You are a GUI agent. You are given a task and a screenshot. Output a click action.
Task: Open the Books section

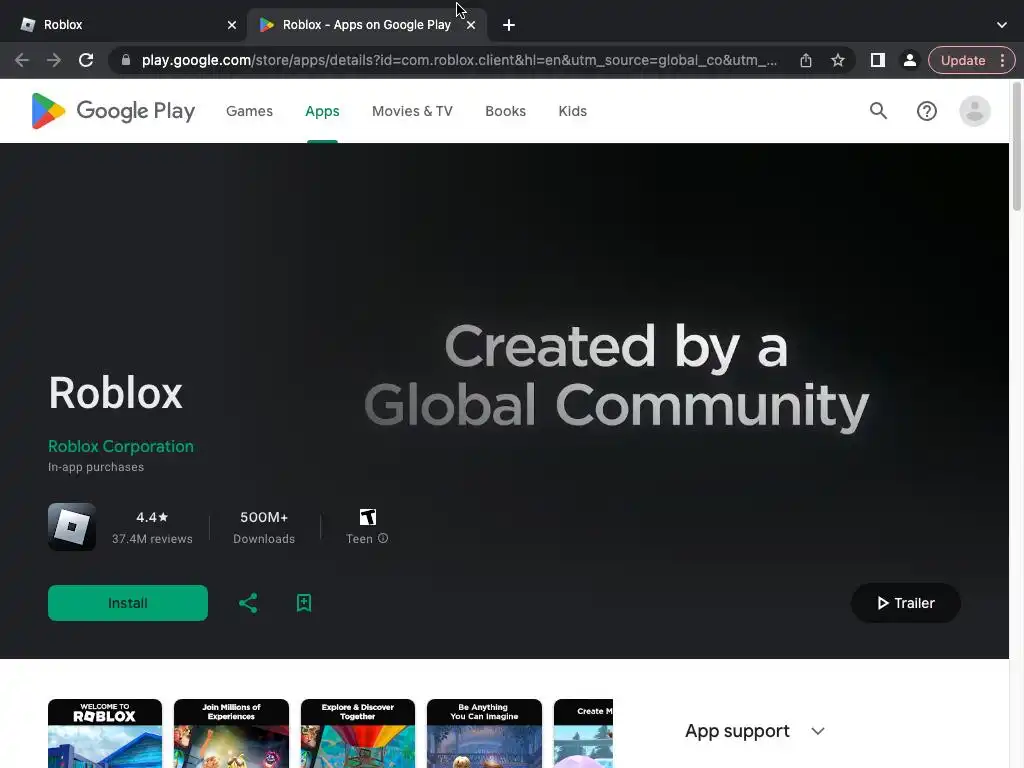505,111
